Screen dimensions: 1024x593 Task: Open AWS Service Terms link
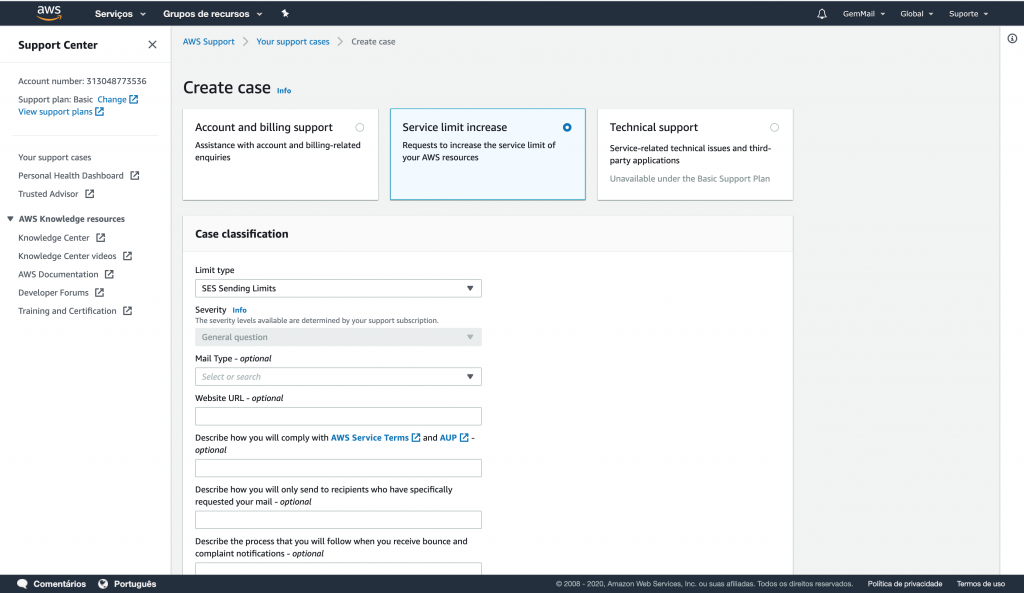370,438
